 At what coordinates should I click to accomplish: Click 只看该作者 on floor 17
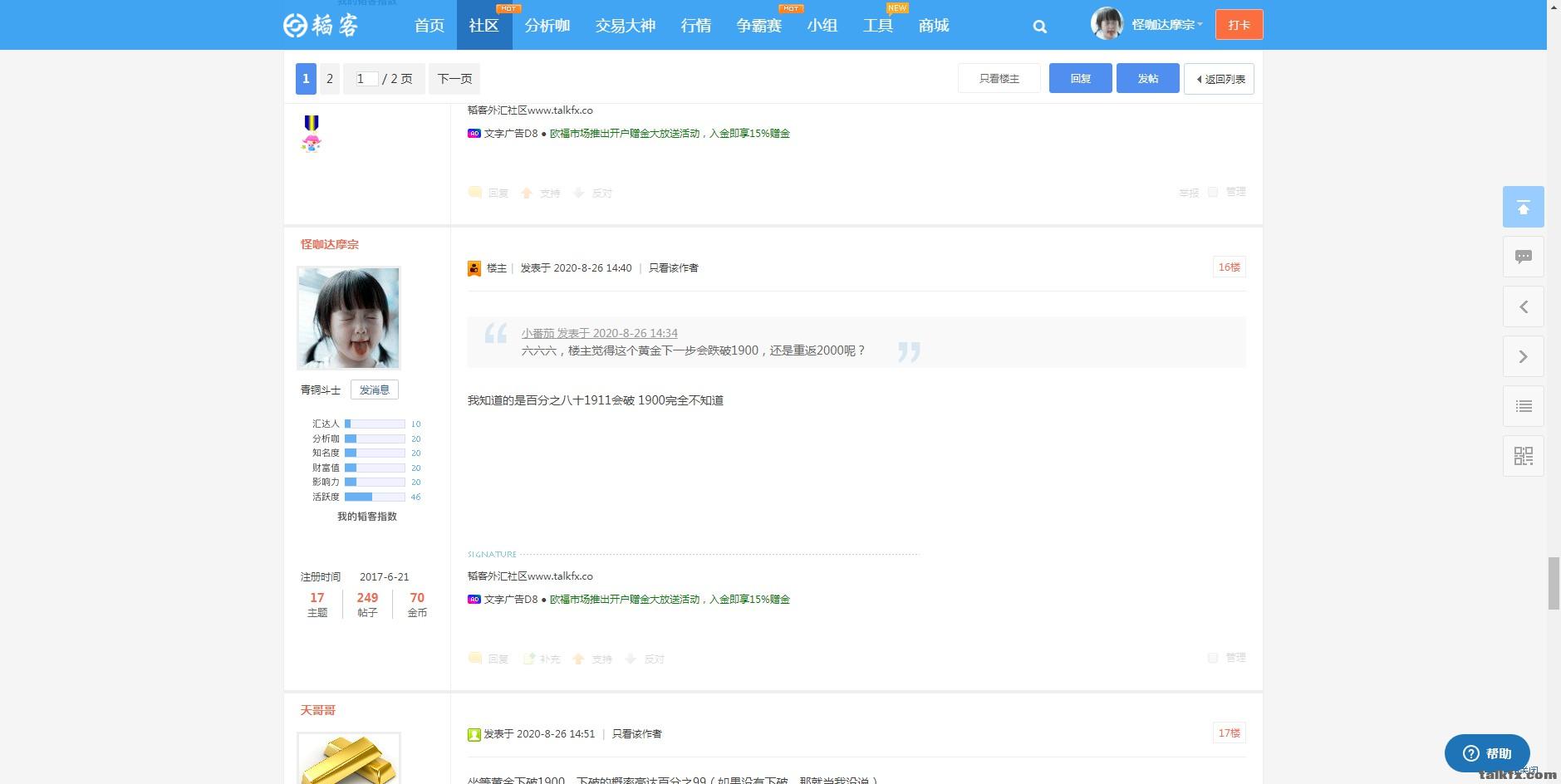pos(637,734)
